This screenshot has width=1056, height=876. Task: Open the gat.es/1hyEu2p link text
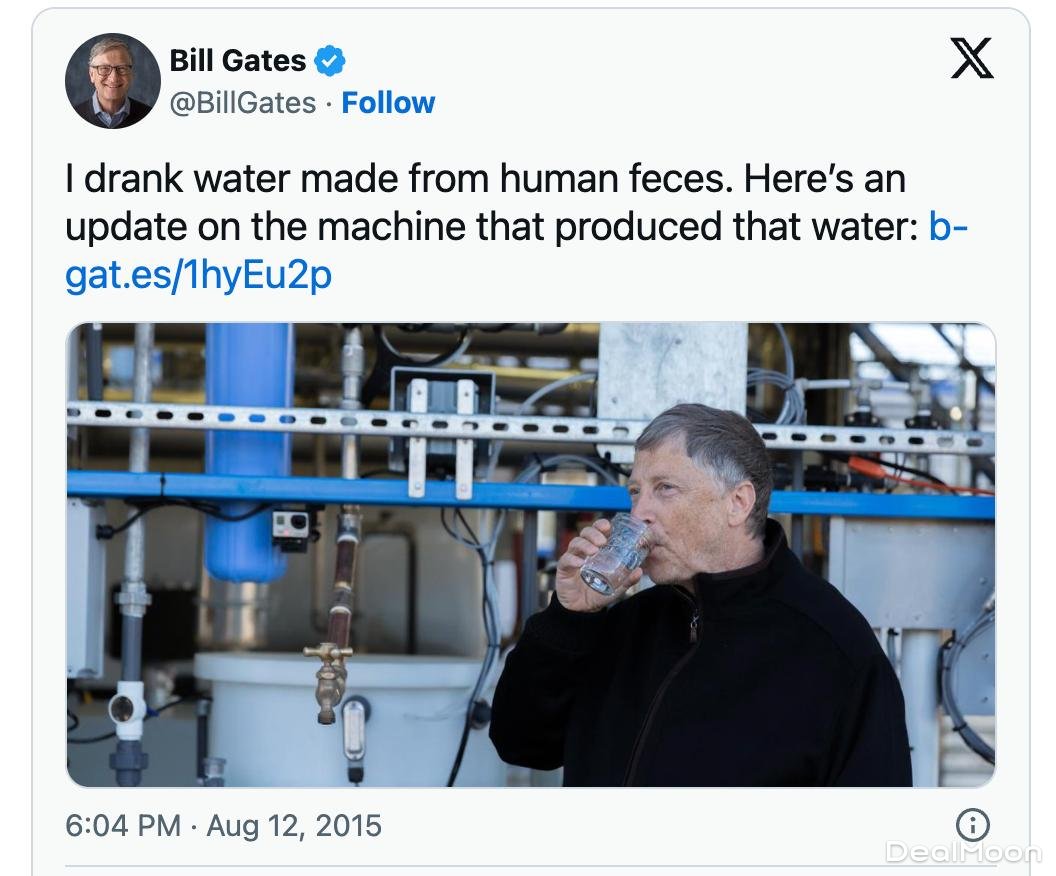198,276
